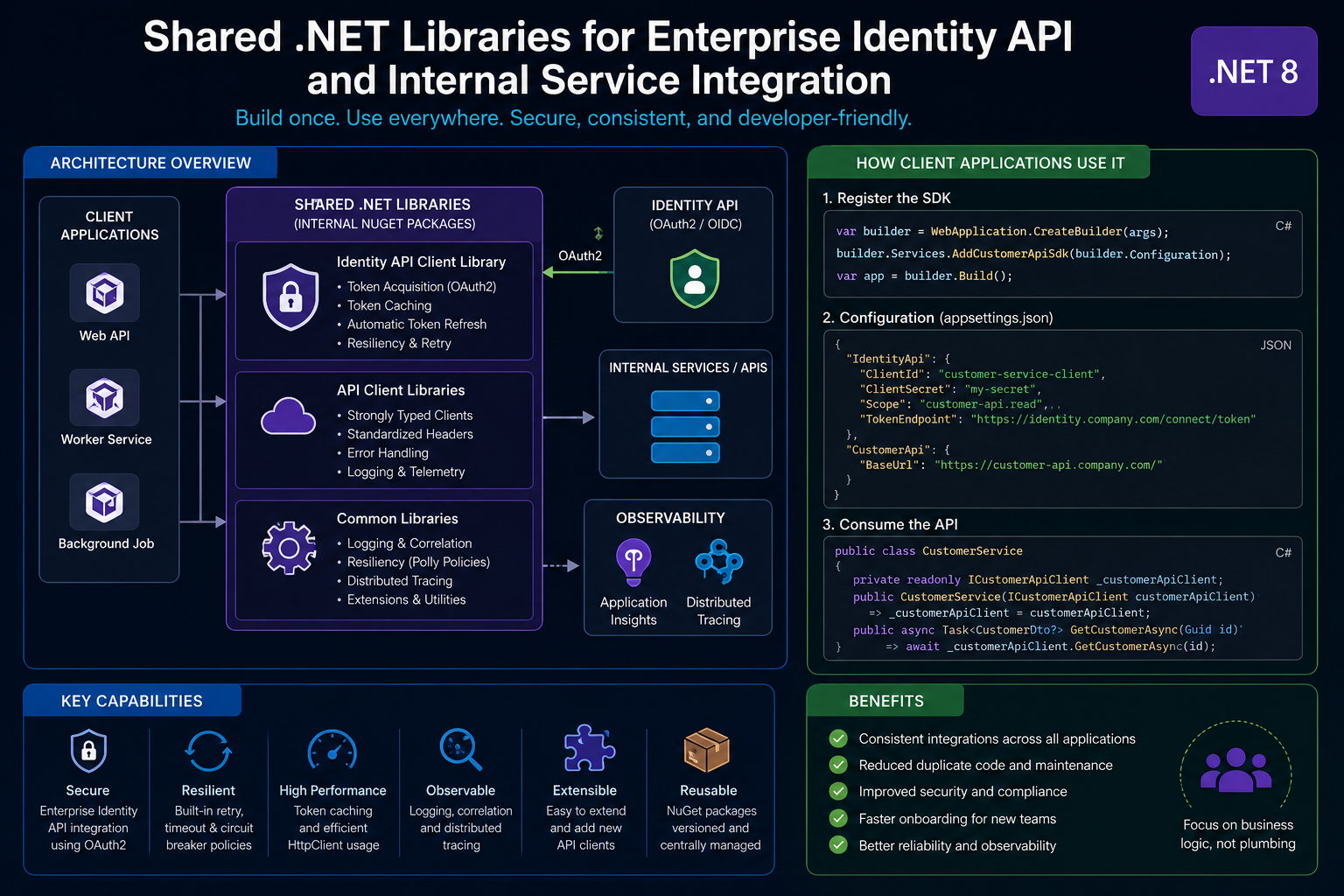Click the 'Token Caching' bullet
1344x896 pixels.
tap(389, 305)
